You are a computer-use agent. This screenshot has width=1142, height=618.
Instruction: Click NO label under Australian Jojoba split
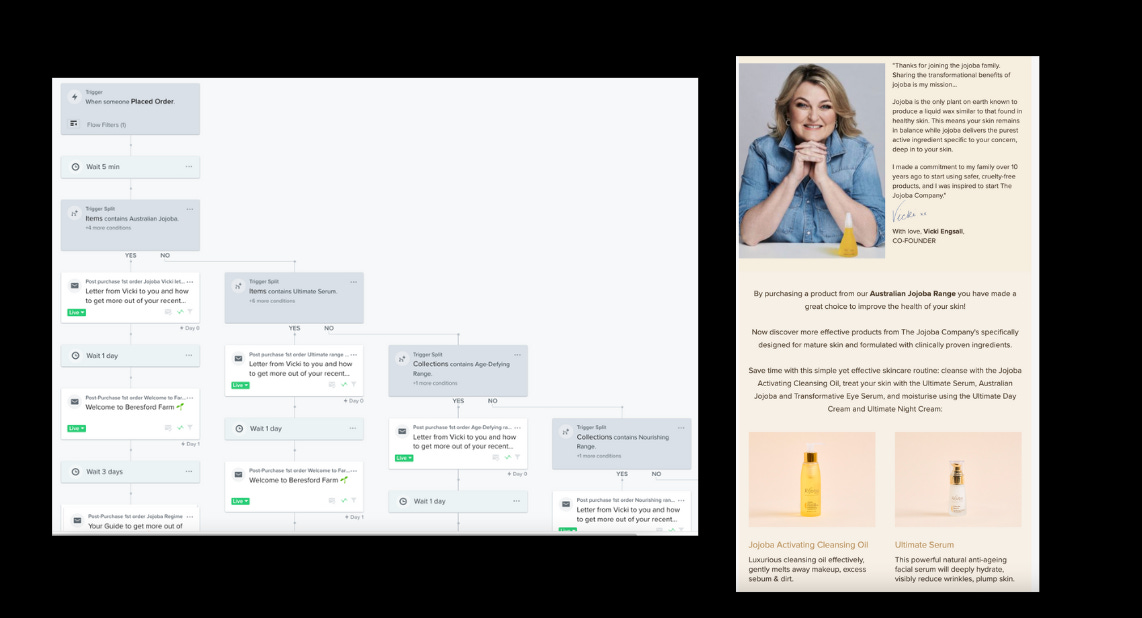[165, 255]
